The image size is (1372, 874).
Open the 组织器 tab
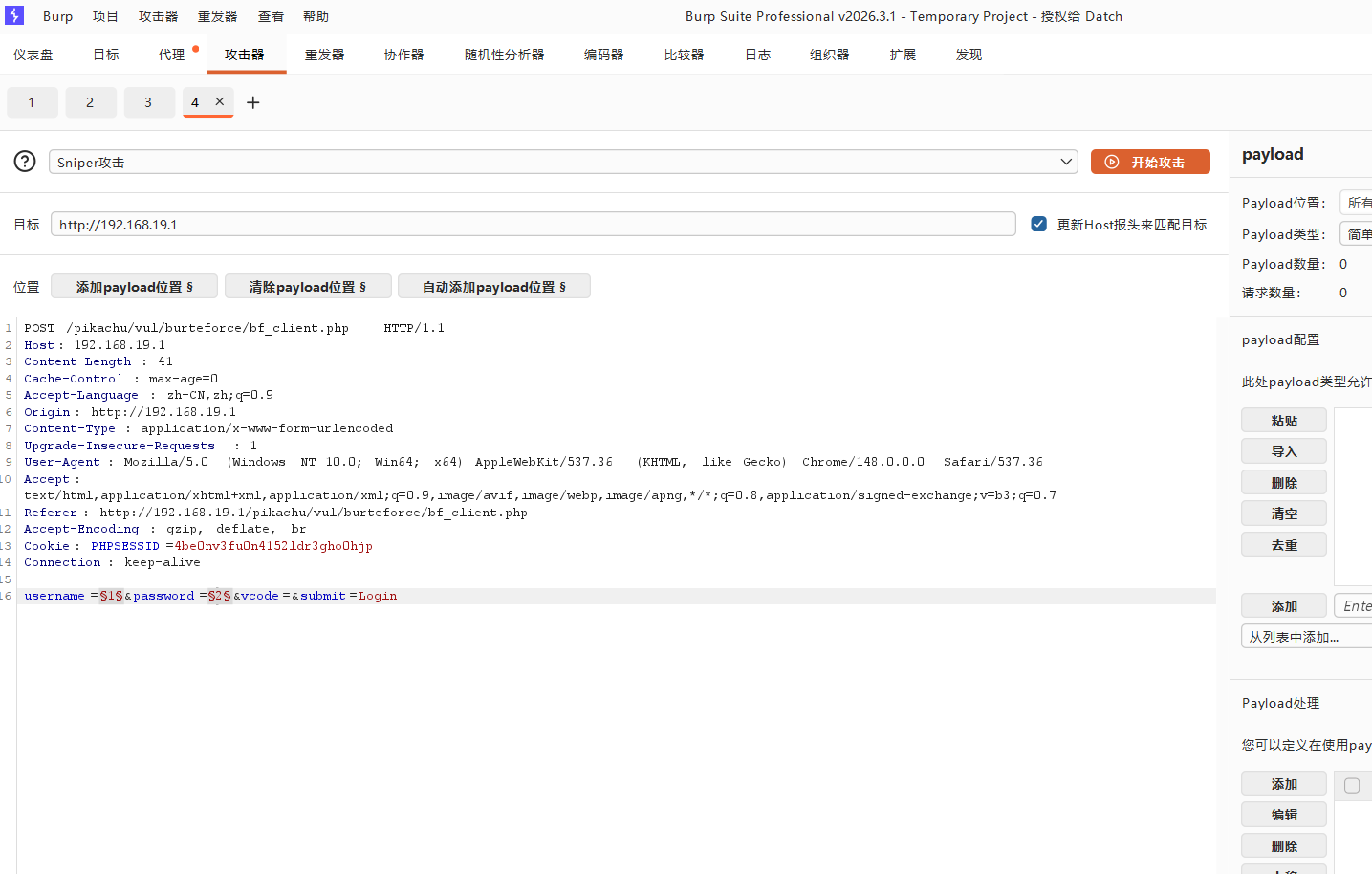829,55
